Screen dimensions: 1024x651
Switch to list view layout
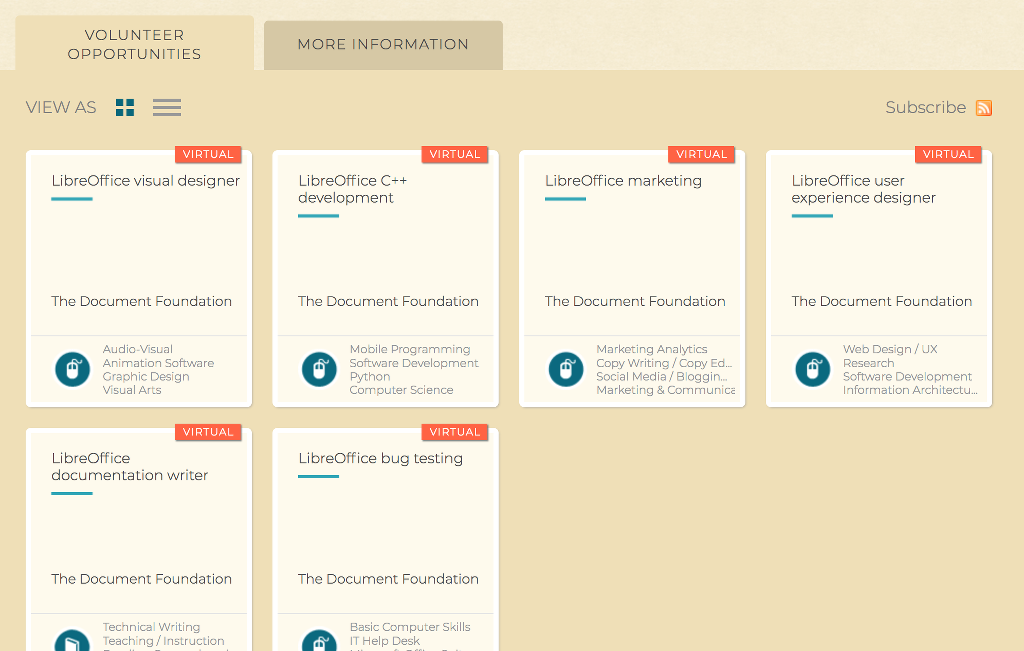click(x=167, y=107)
